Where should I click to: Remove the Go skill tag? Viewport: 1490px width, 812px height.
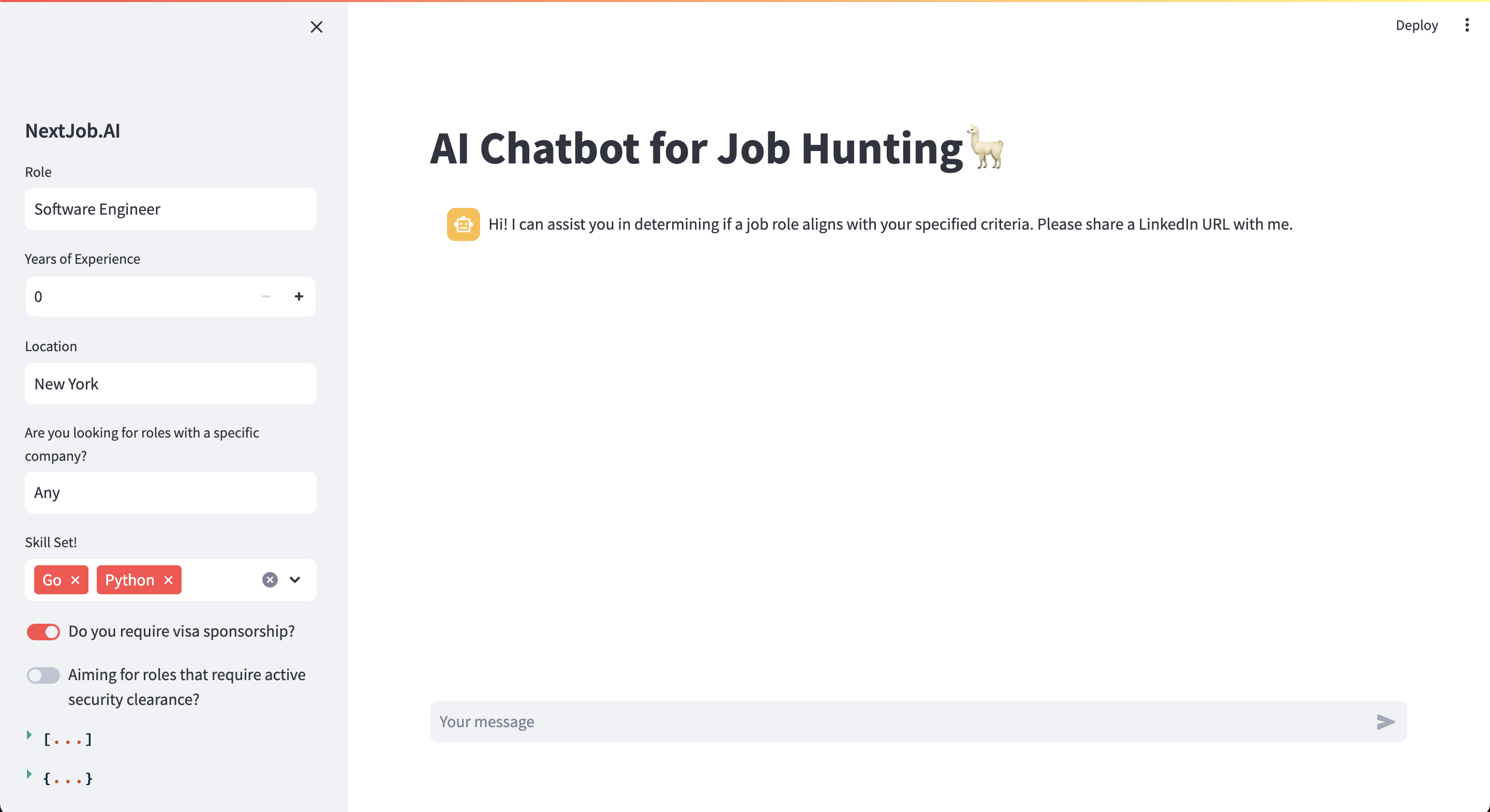point(75,580)
